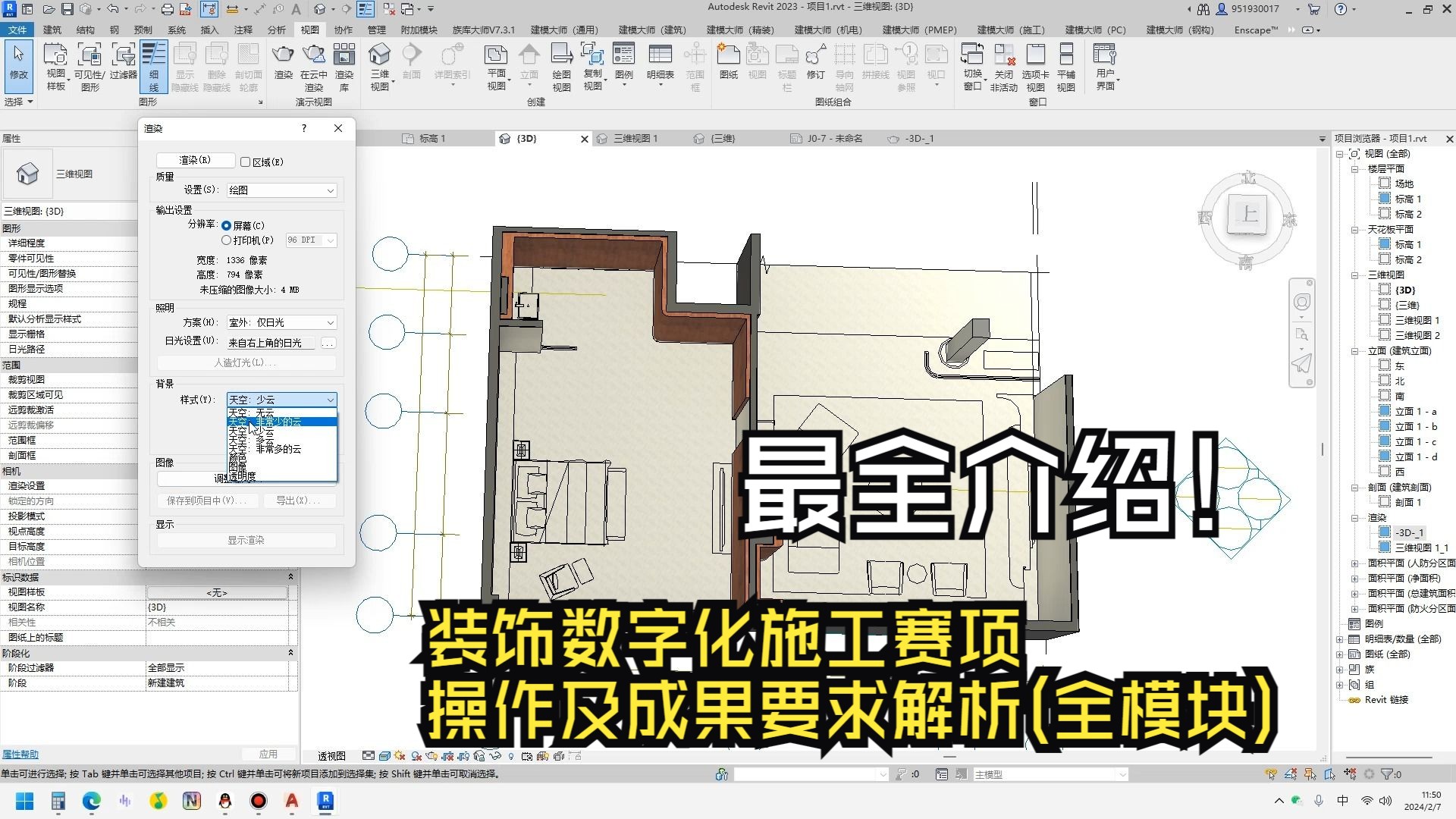
Task: Toggle checkbox beside 剖面 1
Action: (x=1385, y=502)
